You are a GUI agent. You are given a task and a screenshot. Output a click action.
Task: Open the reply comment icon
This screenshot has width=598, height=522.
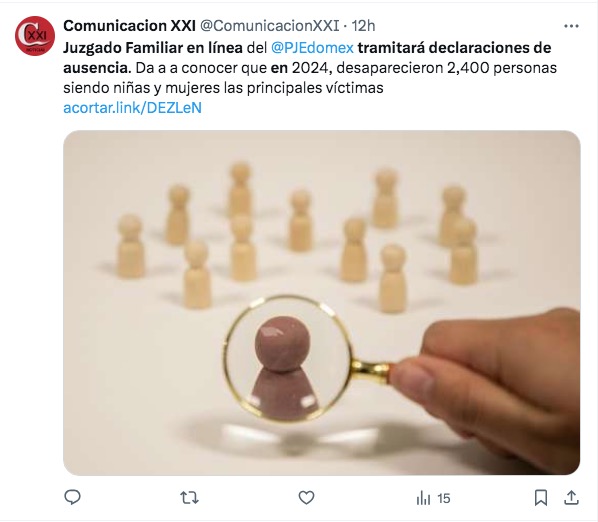click(72, 498)
